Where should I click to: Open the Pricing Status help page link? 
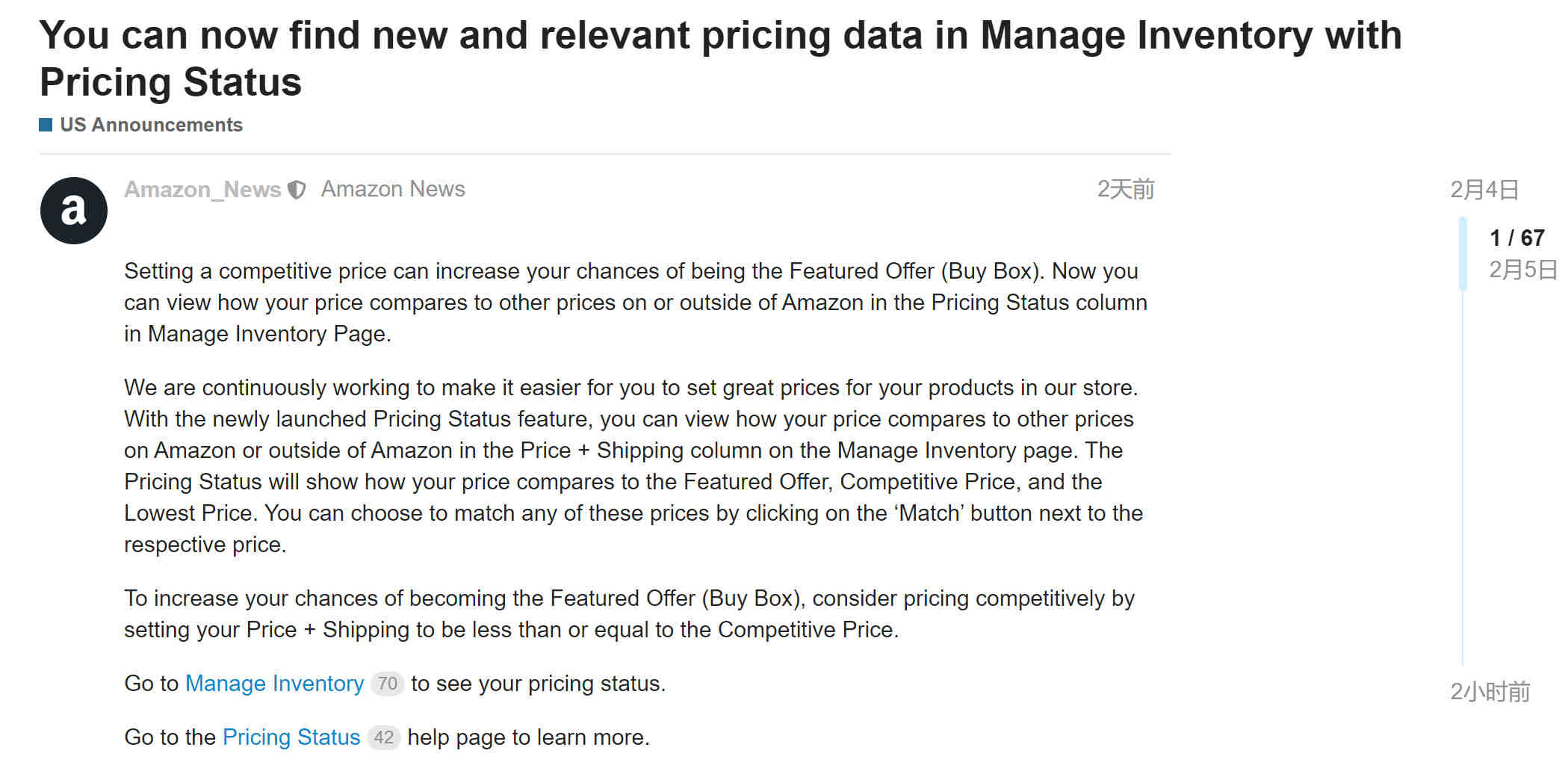[x=291, y=737]
